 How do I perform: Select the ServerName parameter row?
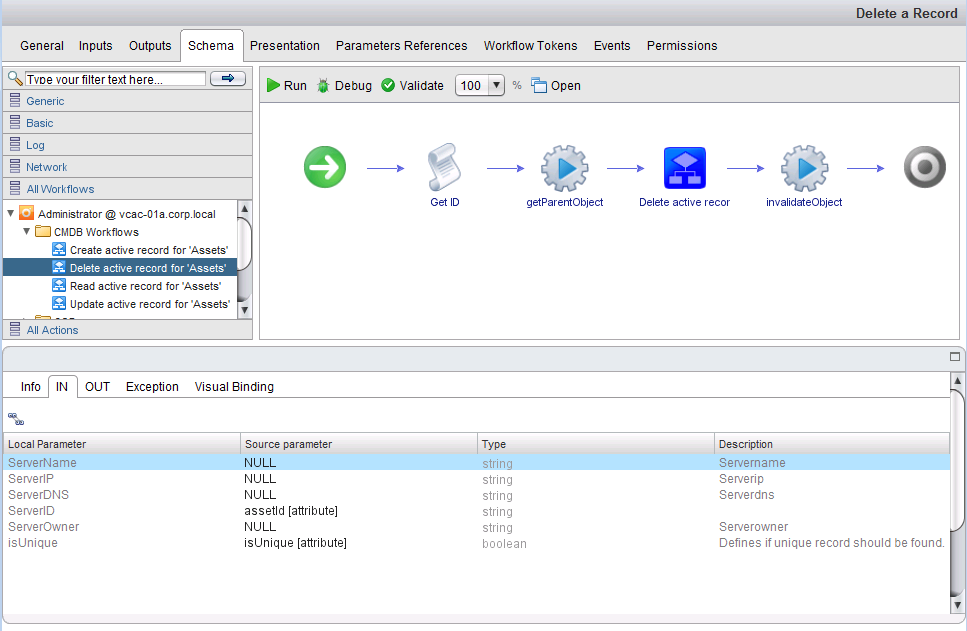(476, 462)
